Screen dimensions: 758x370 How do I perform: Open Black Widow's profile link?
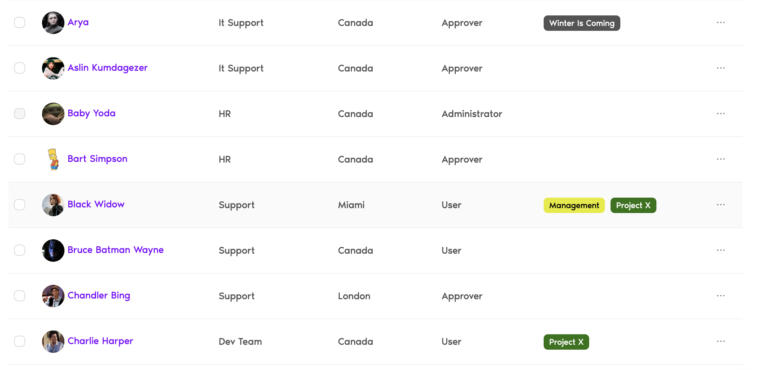point(96,204)
